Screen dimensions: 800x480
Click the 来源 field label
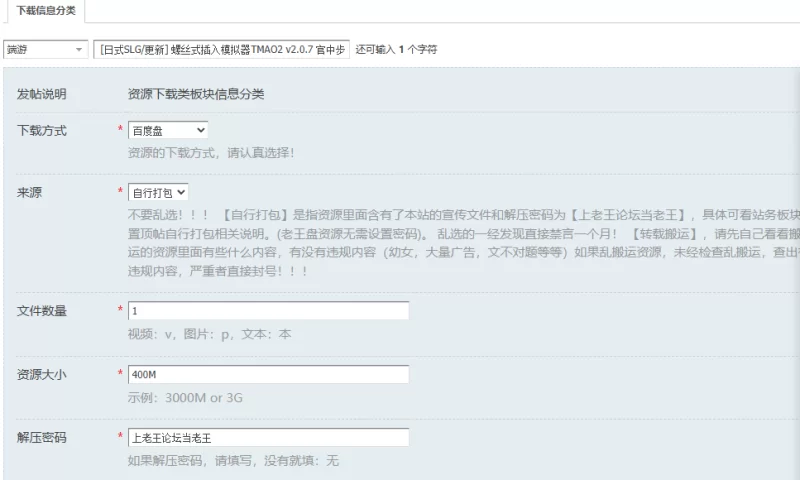tap(29, 192)
